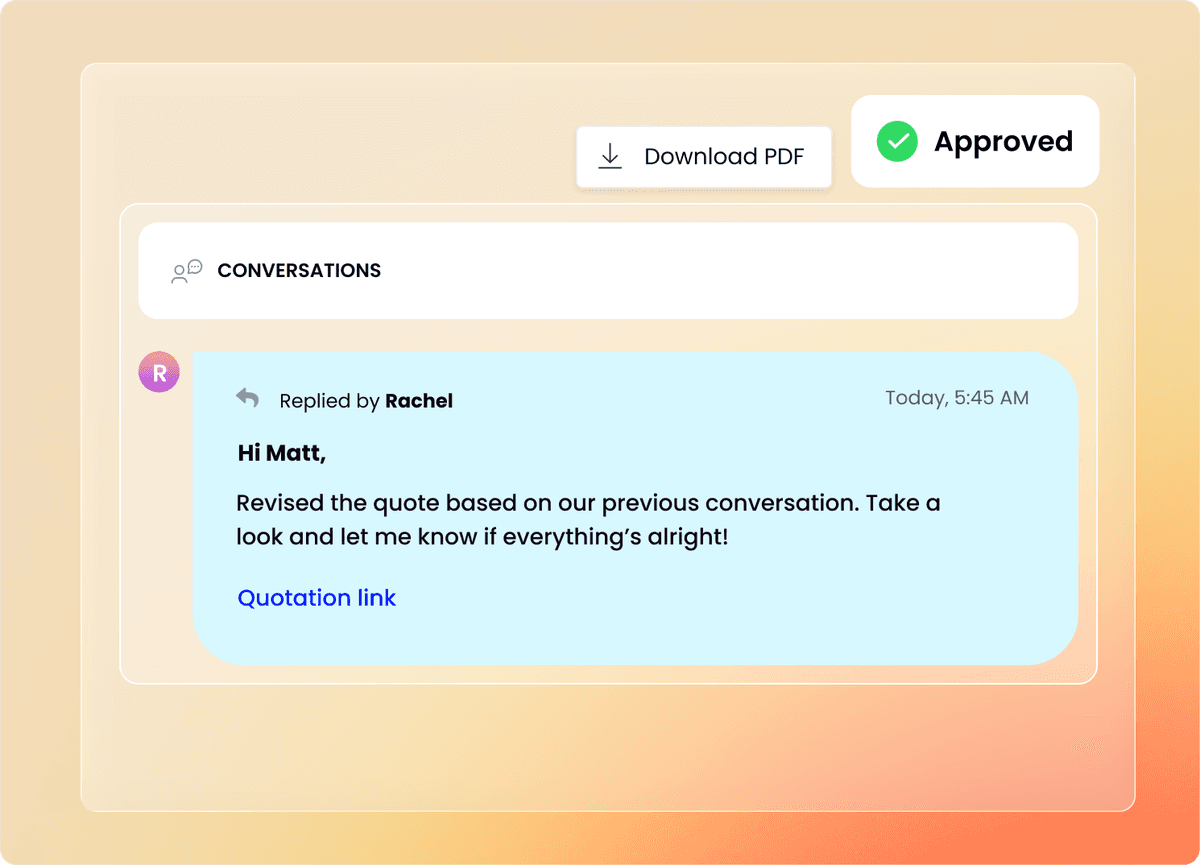
Task: Select the Approved status badge
Action: click(x=975, y=141)
